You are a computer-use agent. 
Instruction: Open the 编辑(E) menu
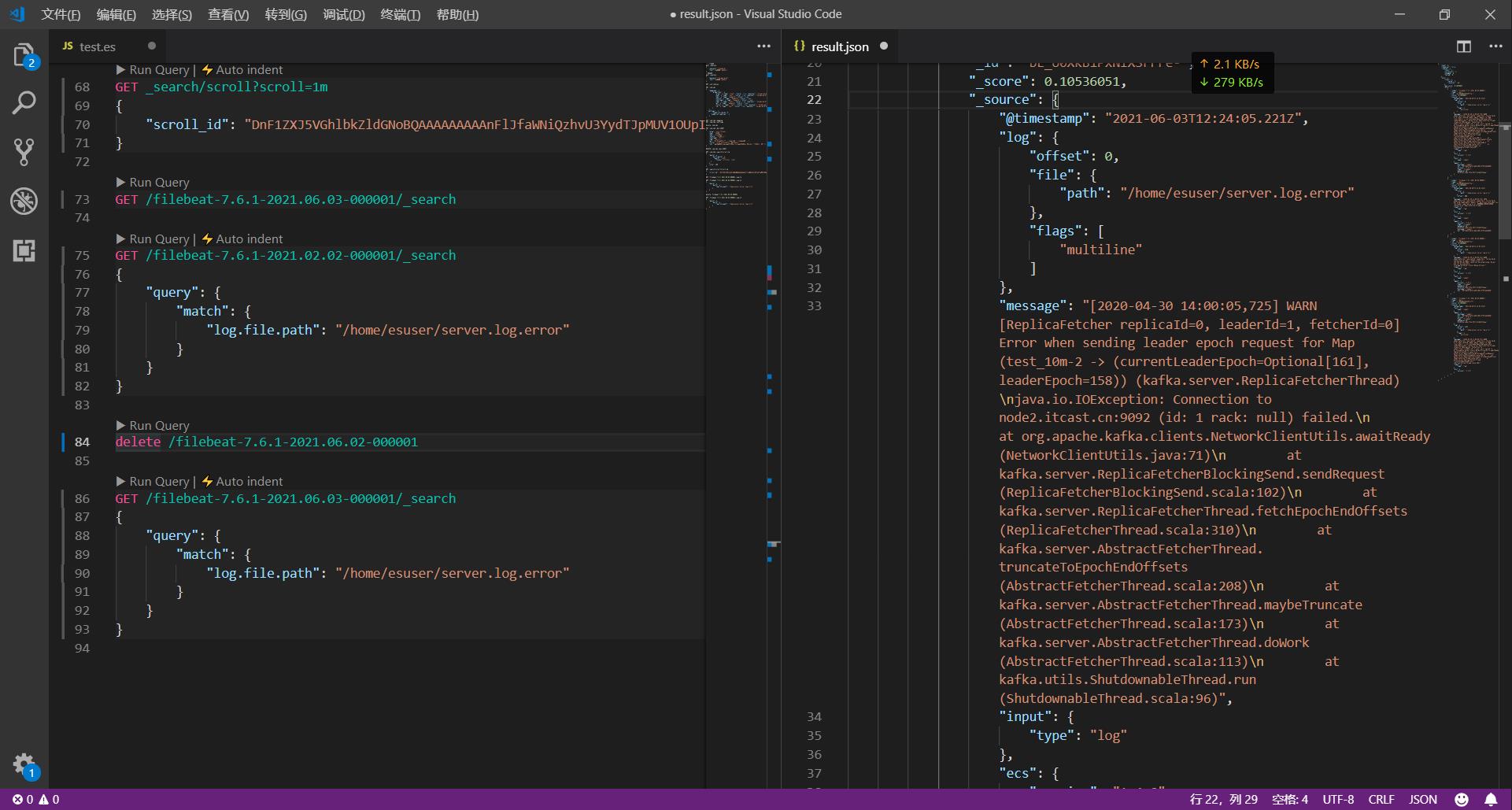click(116, 14)
